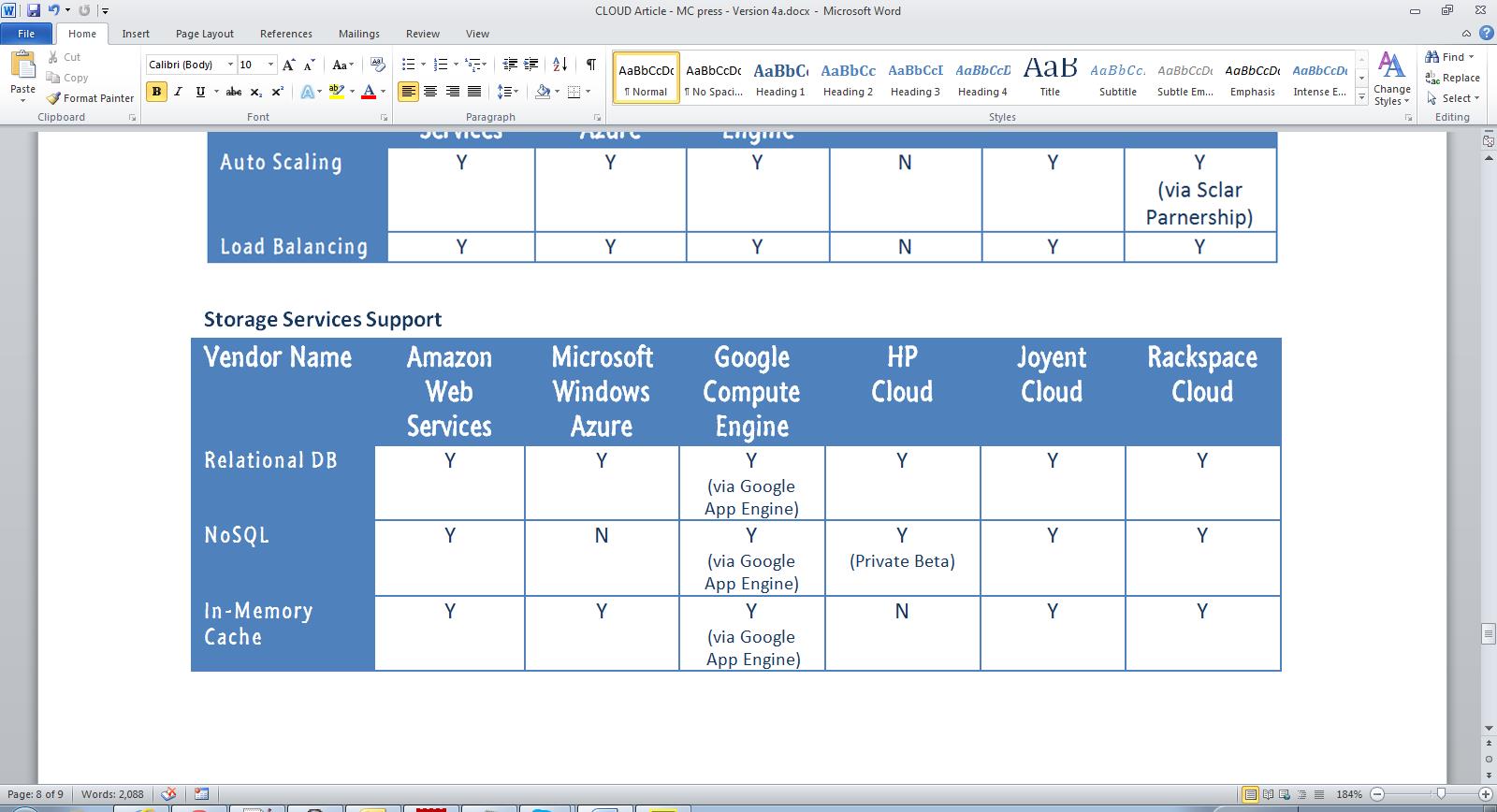Image resolution: width=1497 pixels, height=812 pixels.
Task: Click the Cut scissors icon
Action: click(53, 57)
